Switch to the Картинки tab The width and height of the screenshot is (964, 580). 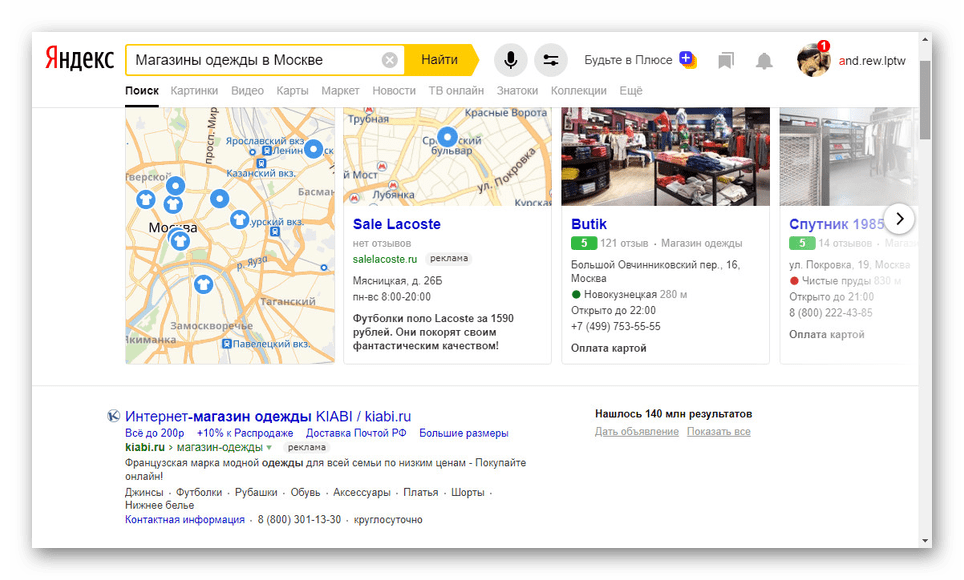click(x=194, y=90)
